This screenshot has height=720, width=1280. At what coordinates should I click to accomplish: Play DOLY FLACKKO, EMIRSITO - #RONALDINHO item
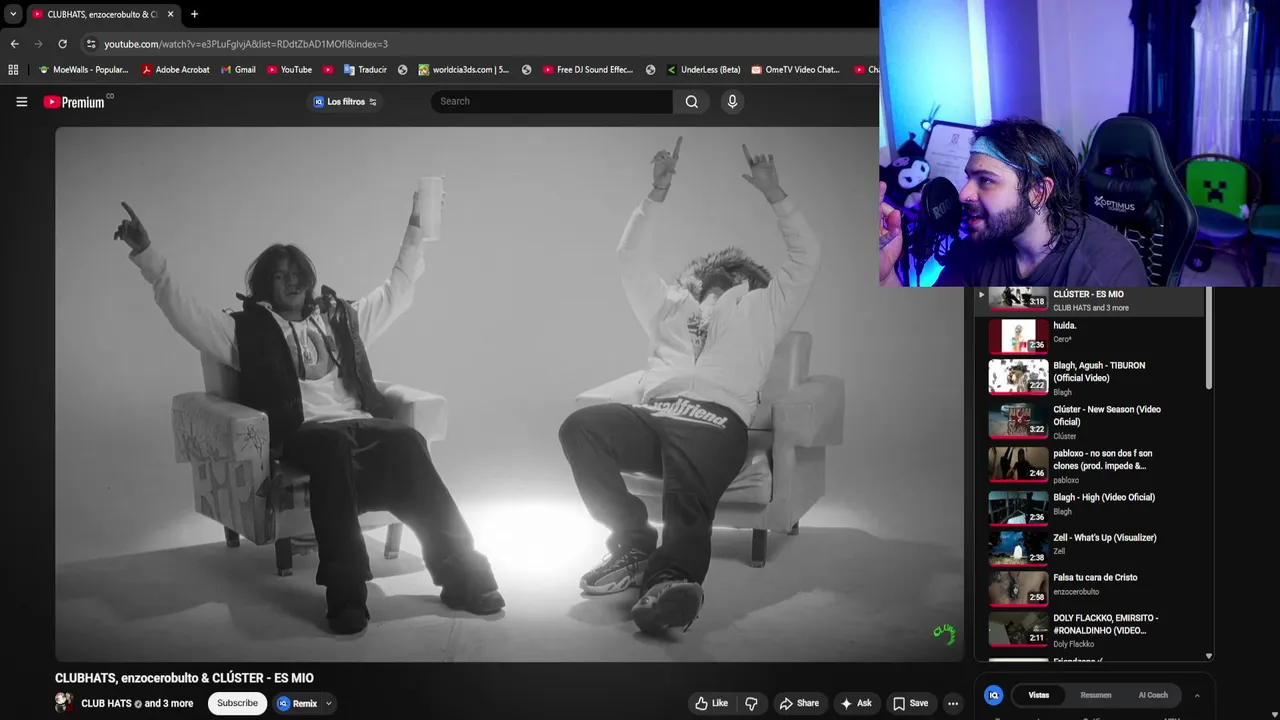[1090, 629]
